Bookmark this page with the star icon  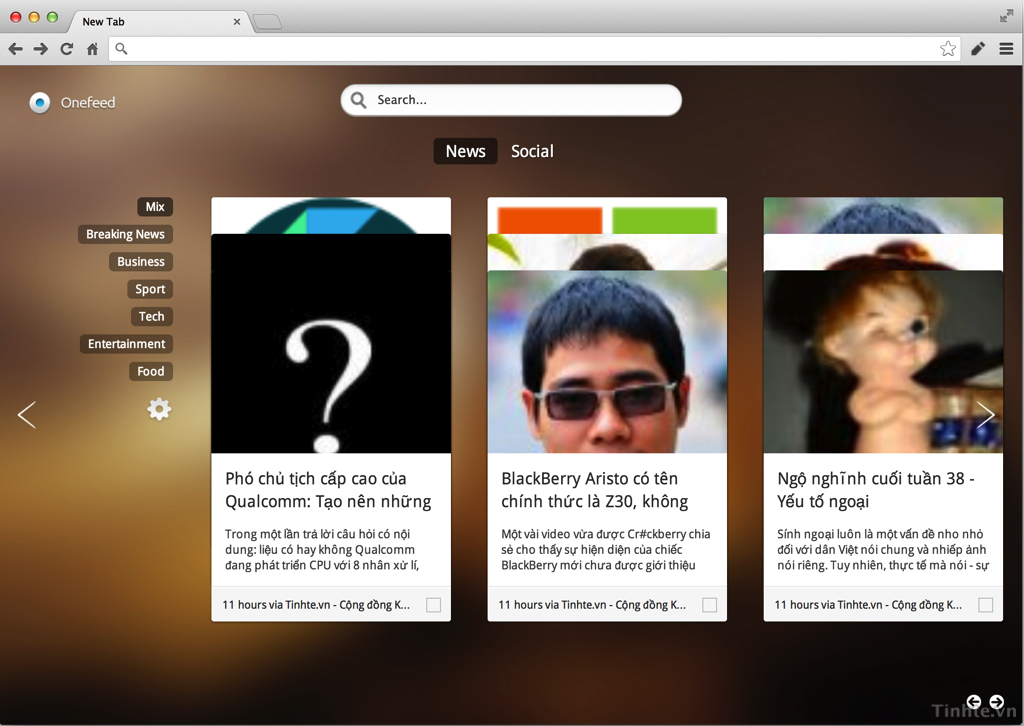[x=948, y=49]
